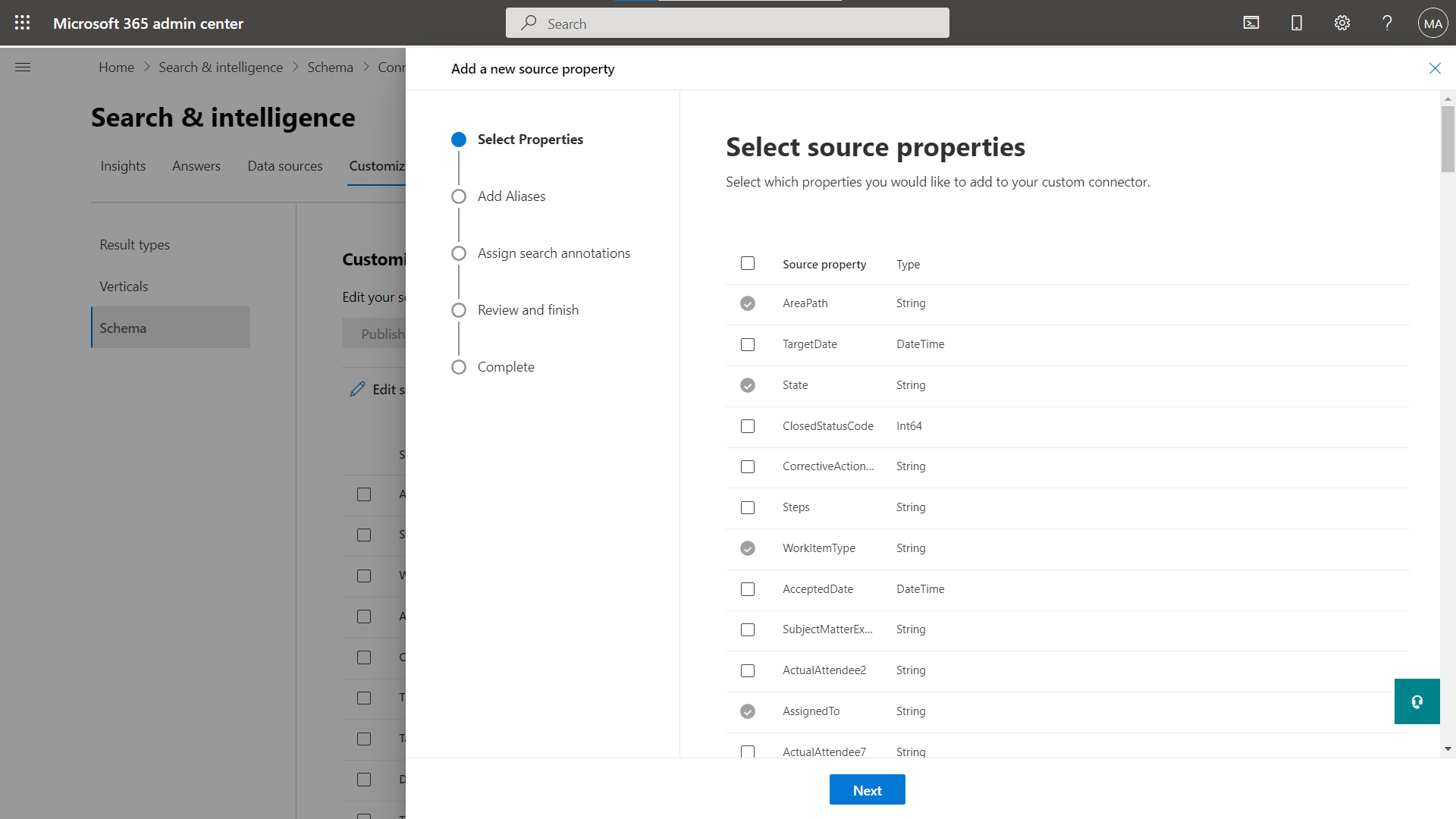Toggle the ClosedStatusCode Int64 checkbox

(747, 426)
